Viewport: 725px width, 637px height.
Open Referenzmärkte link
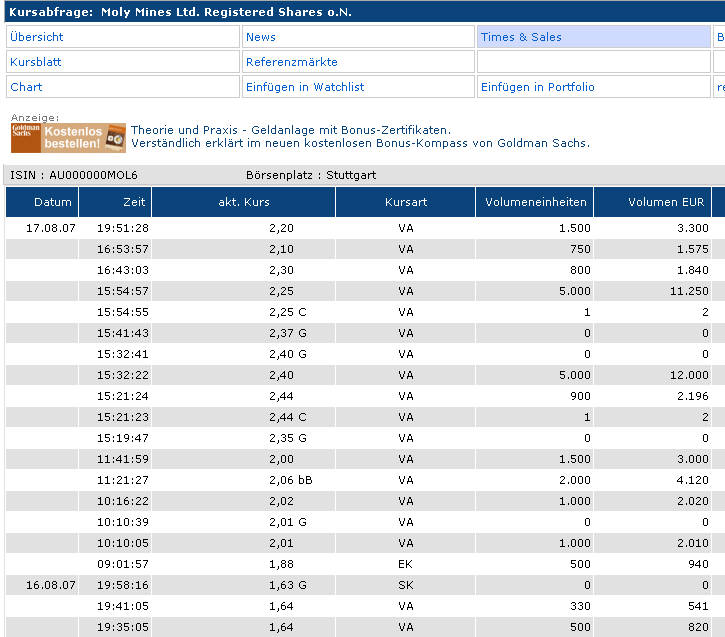[x=292, y=62]
